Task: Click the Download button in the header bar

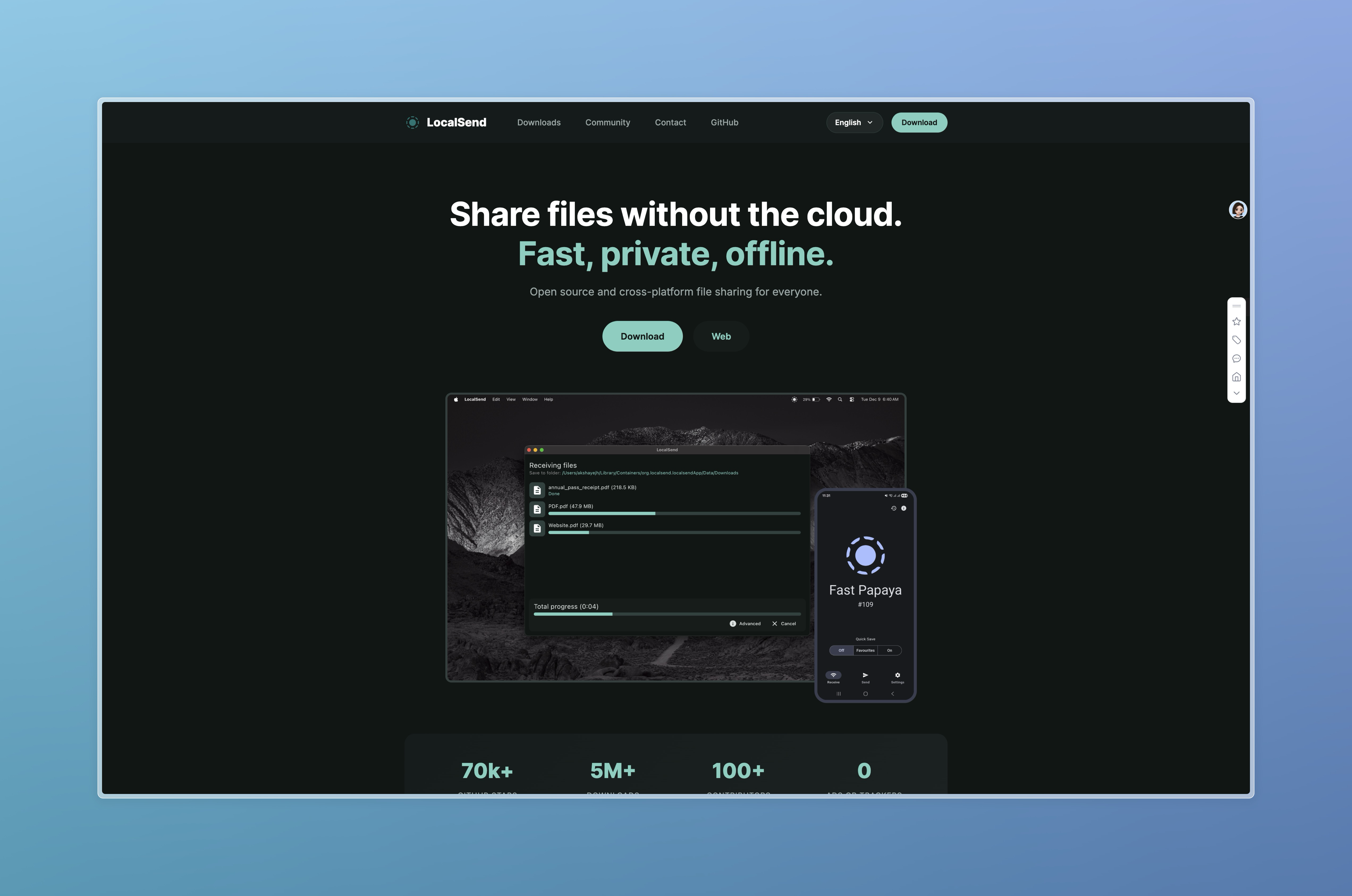Action: [919, 122]
